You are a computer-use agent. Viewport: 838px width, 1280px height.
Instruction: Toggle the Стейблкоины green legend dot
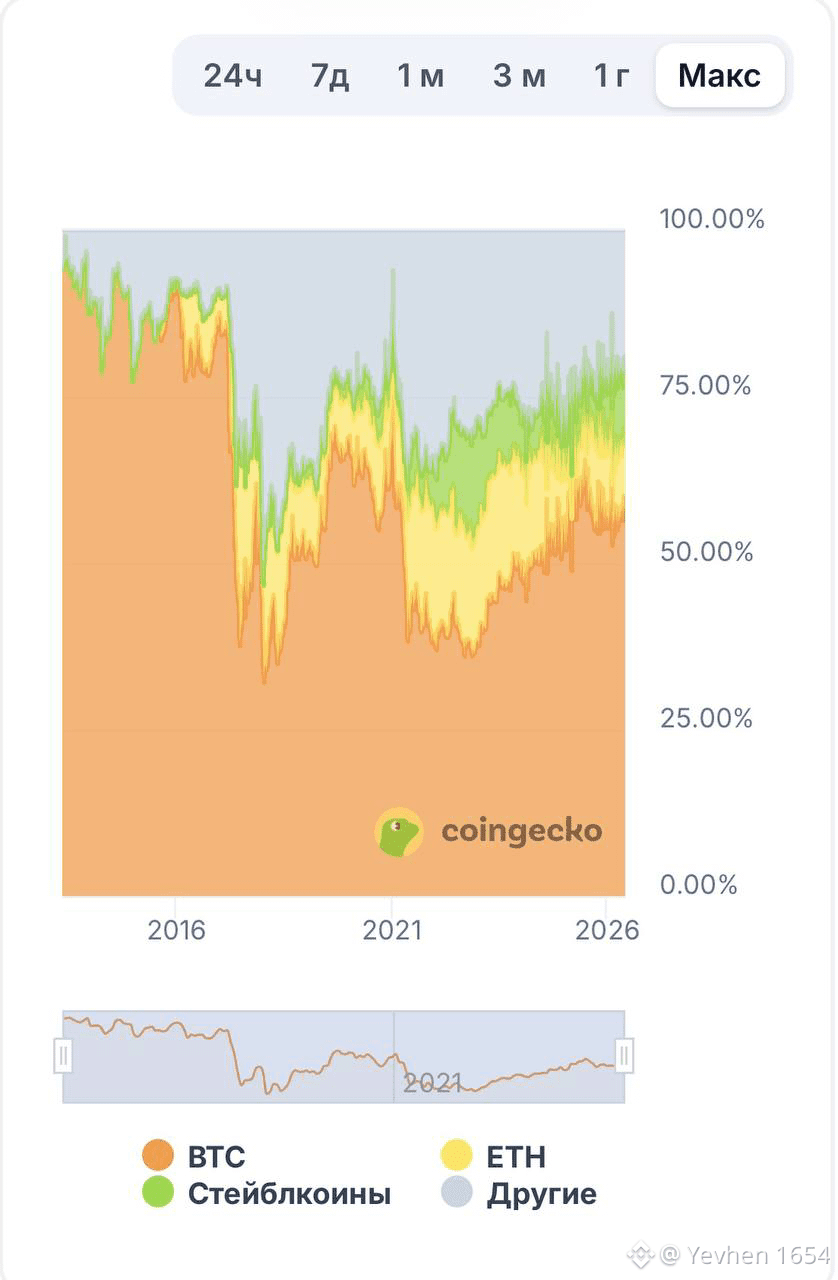[158, 1192]
